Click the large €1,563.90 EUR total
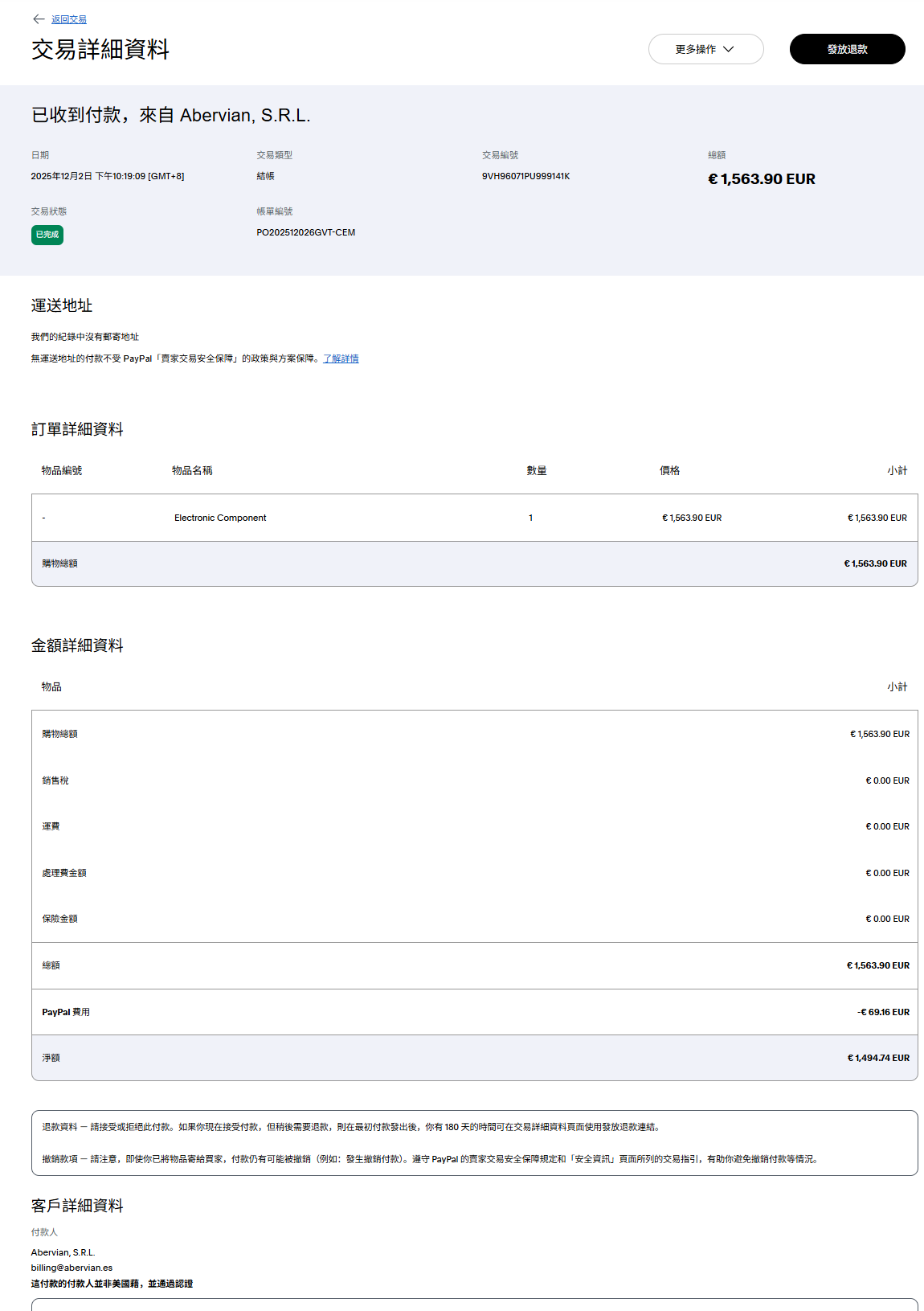The width and height of the screenshot is (924, 1311). (761, 179)
